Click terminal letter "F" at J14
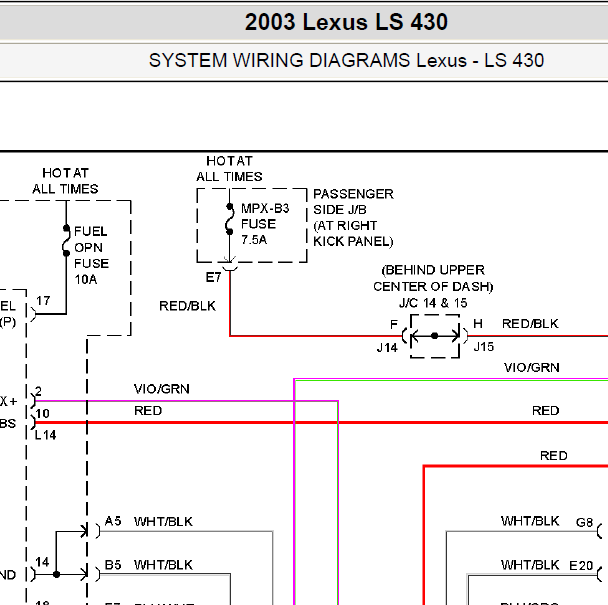Screen dimensions: 608x605 click(394, 324)
